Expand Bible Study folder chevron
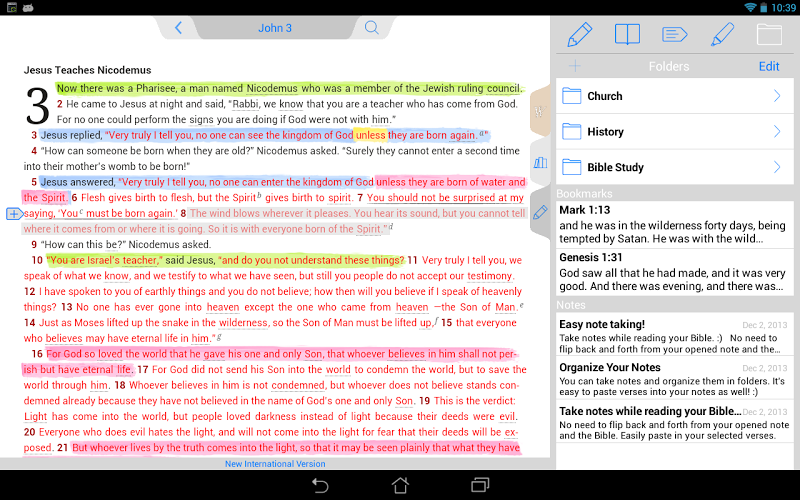Screen dimensions: 800x500 coord(777,167)
